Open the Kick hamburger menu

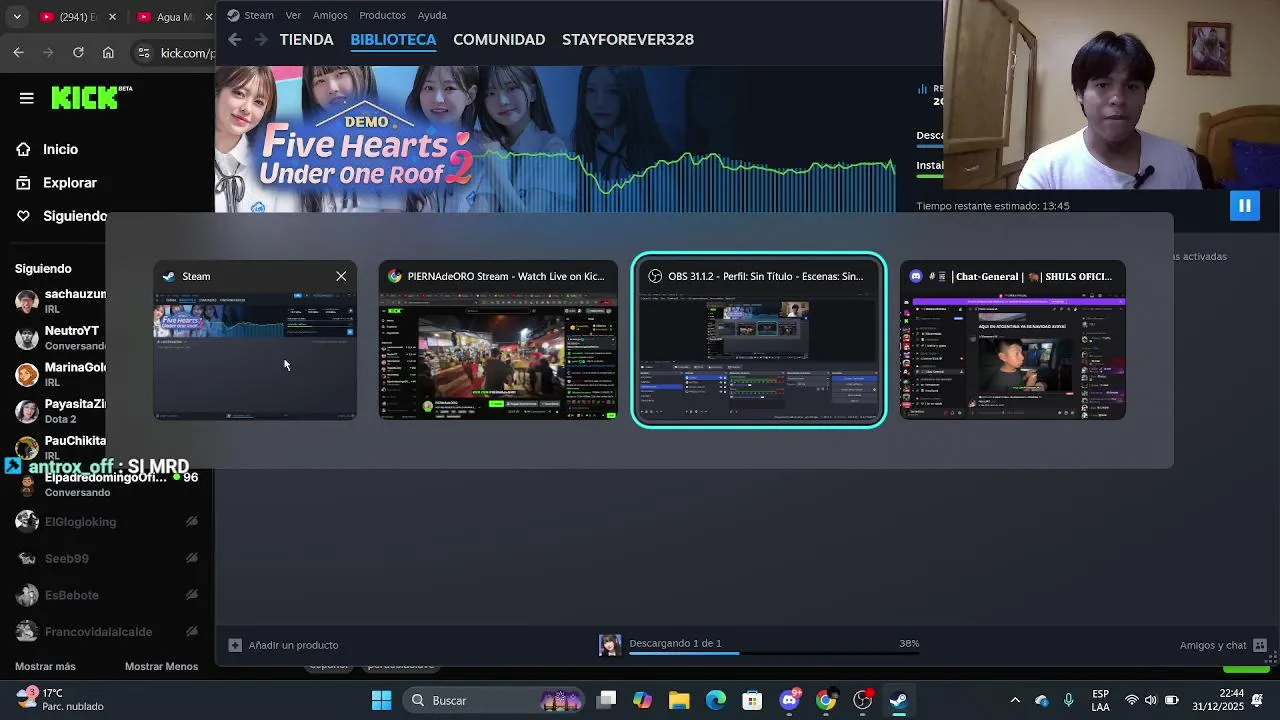click(x=27, y=98)
